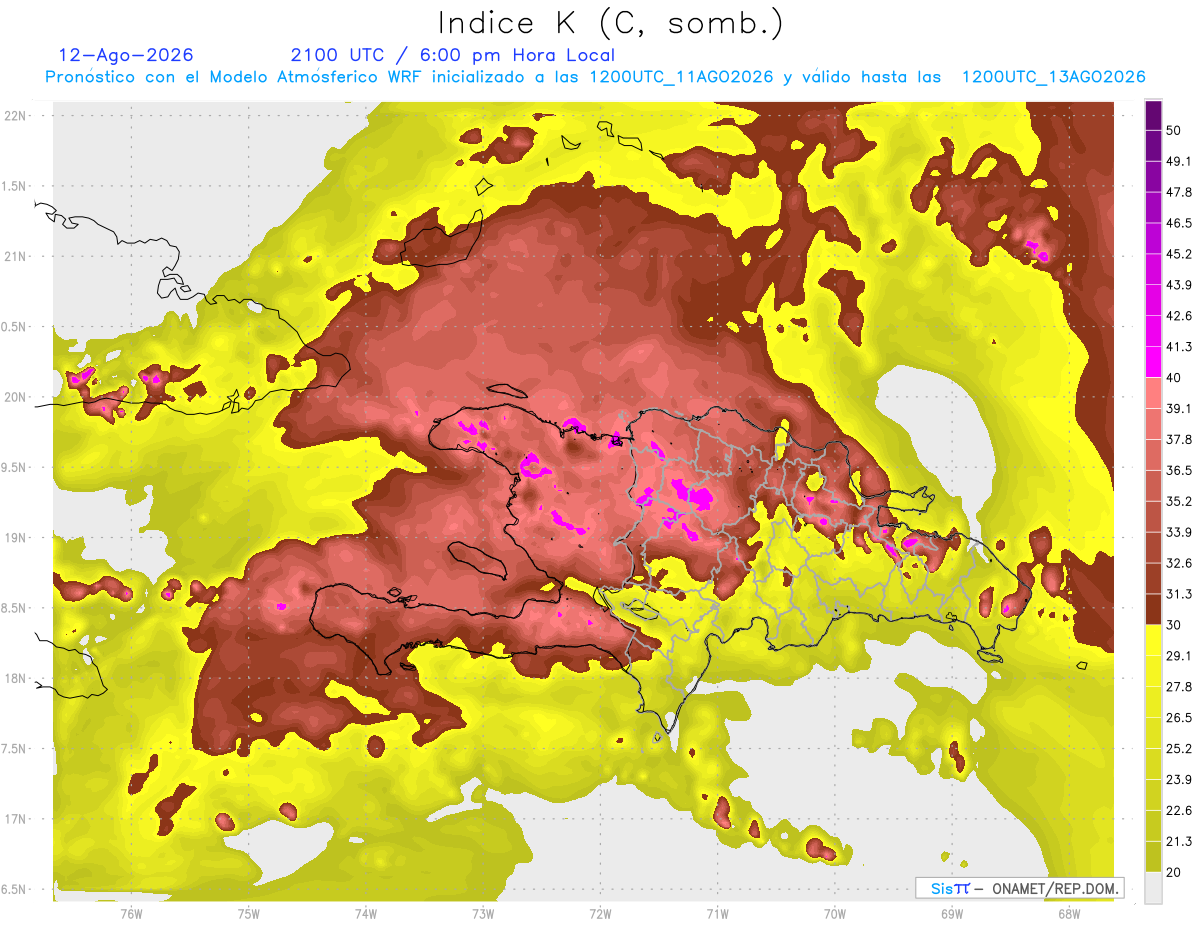Click the '49.1' legend value
The width and height of the screenshot is (1200, 927).
(1179, 161)
